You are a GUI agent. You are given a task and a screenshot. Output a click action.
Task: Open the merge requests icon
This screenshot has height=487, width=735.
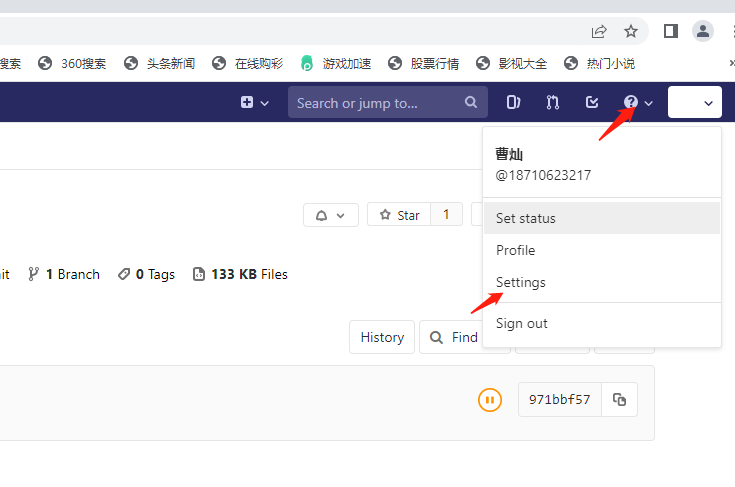click(553, 102)
